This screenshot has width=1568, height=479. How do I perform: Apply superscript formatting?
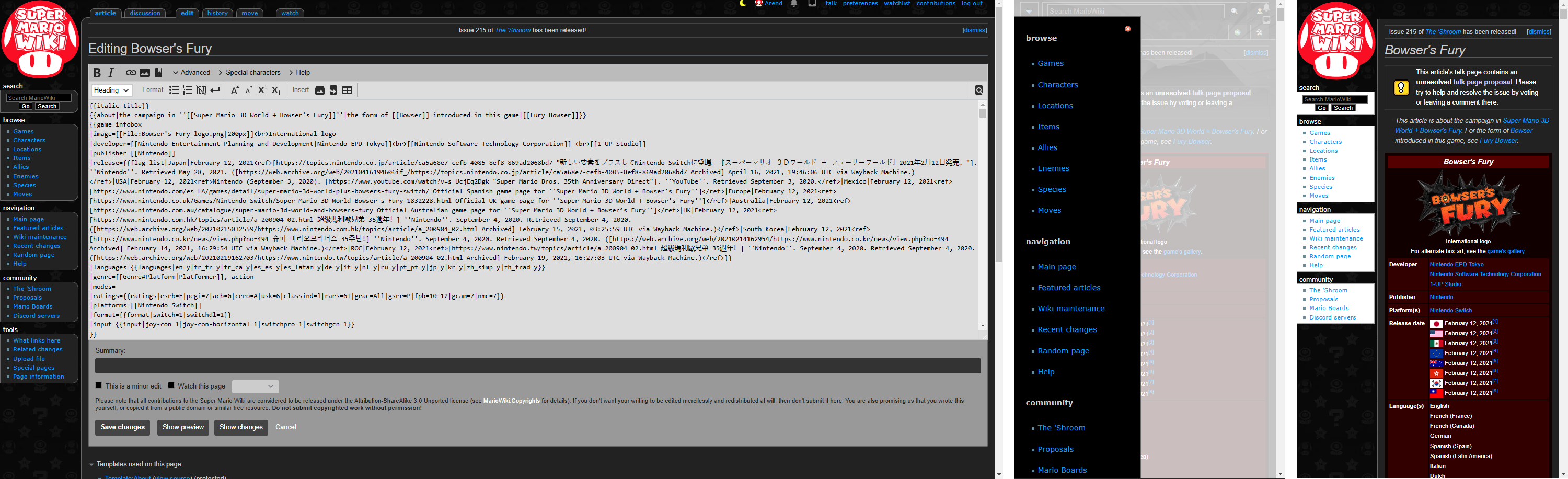tap(262, 90)
